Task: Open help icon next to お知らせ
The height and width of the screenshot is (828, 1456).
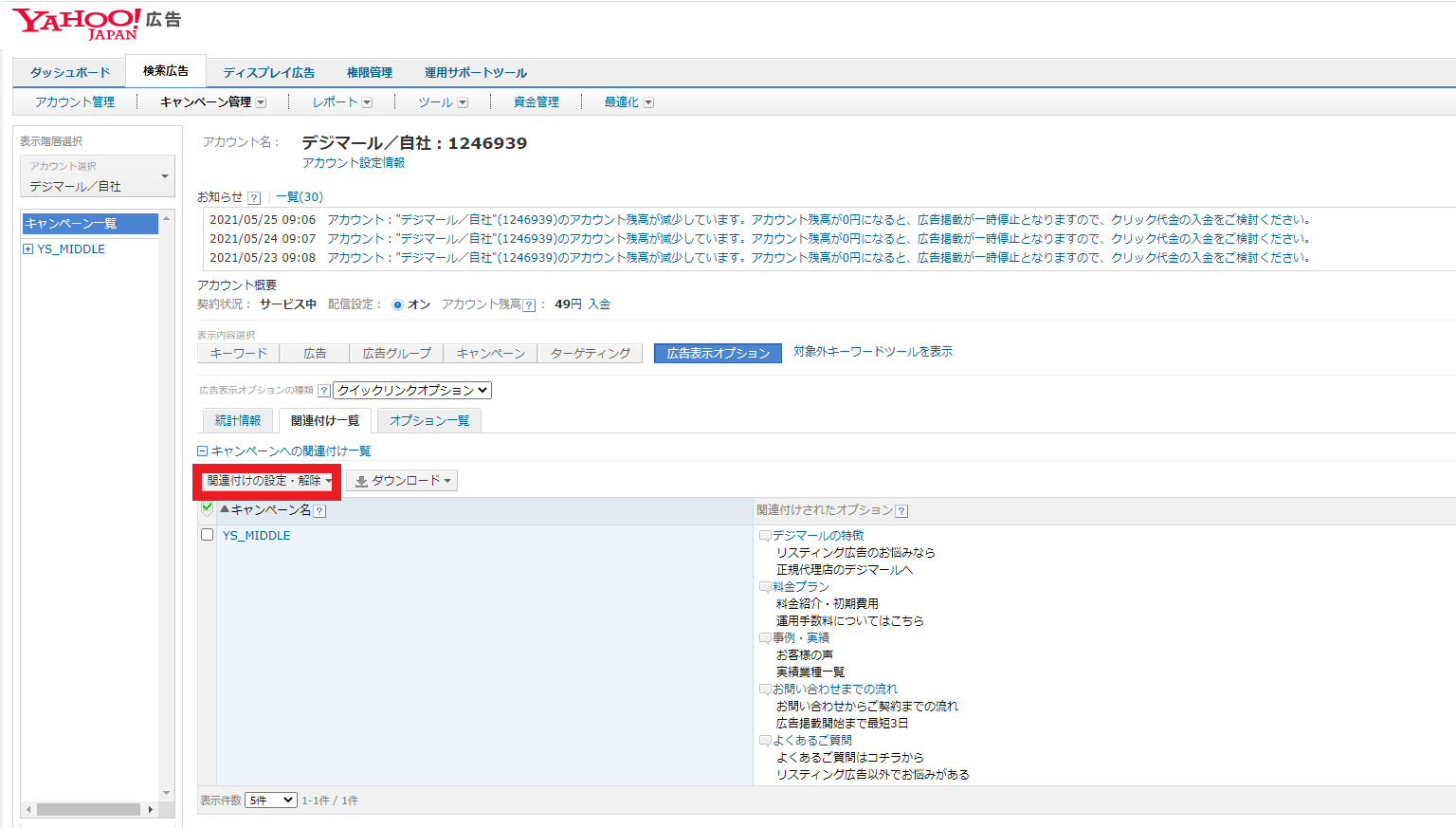Action: pos(254,198)
